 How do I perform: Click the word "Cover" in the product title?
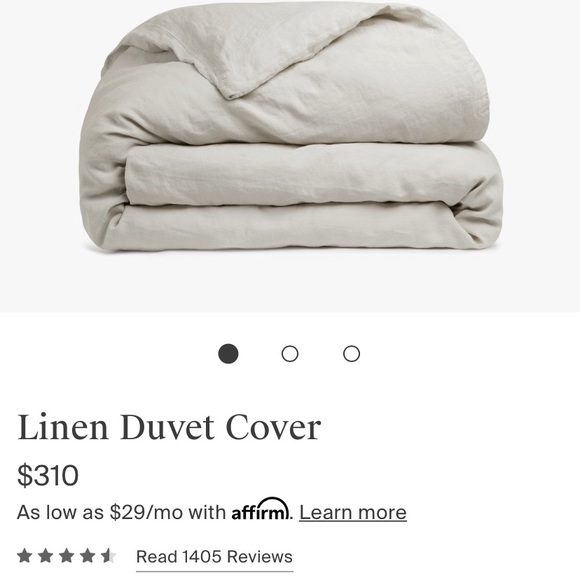273,427
